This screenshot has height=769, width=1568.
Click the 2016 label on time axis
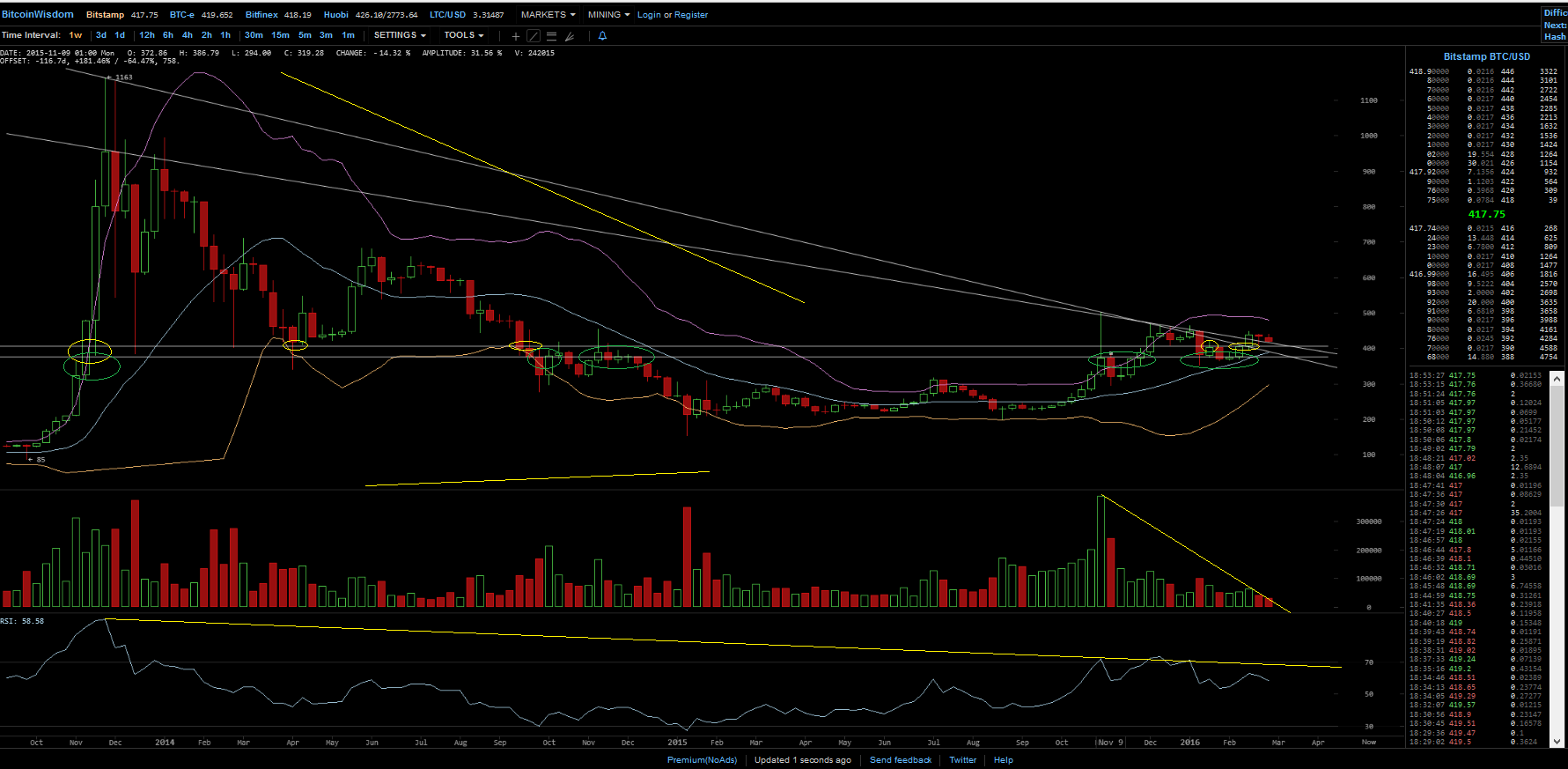pos(1189,743)
